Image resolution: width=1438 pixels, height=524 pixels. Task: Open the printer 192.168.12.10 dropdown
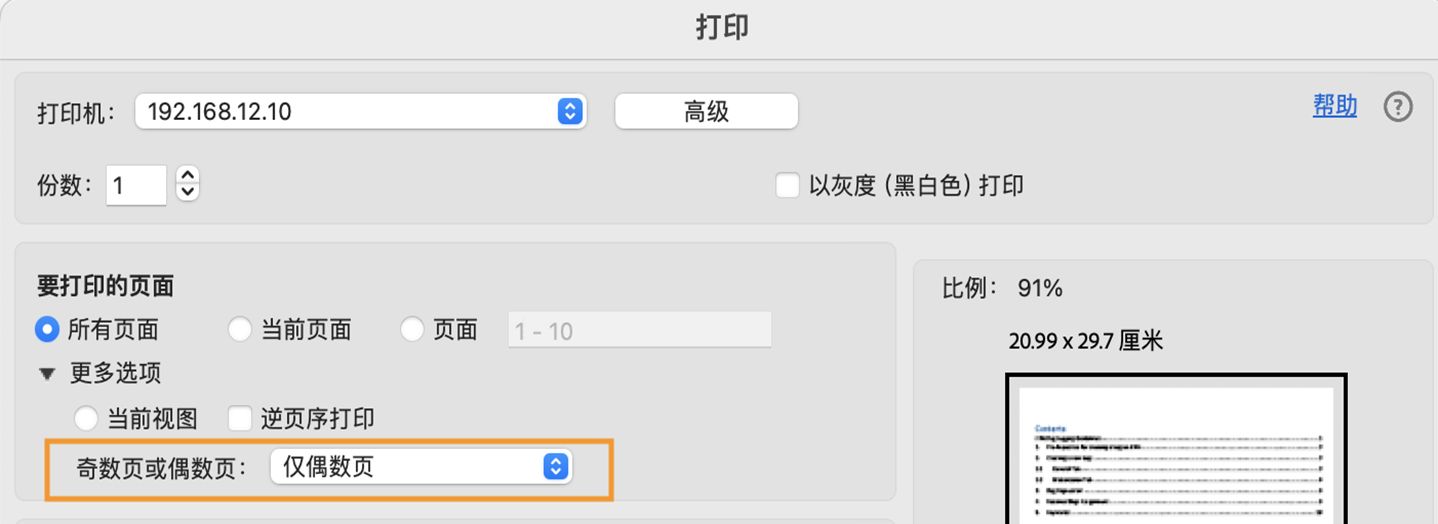pyautogui.click(x=360, y=111)
